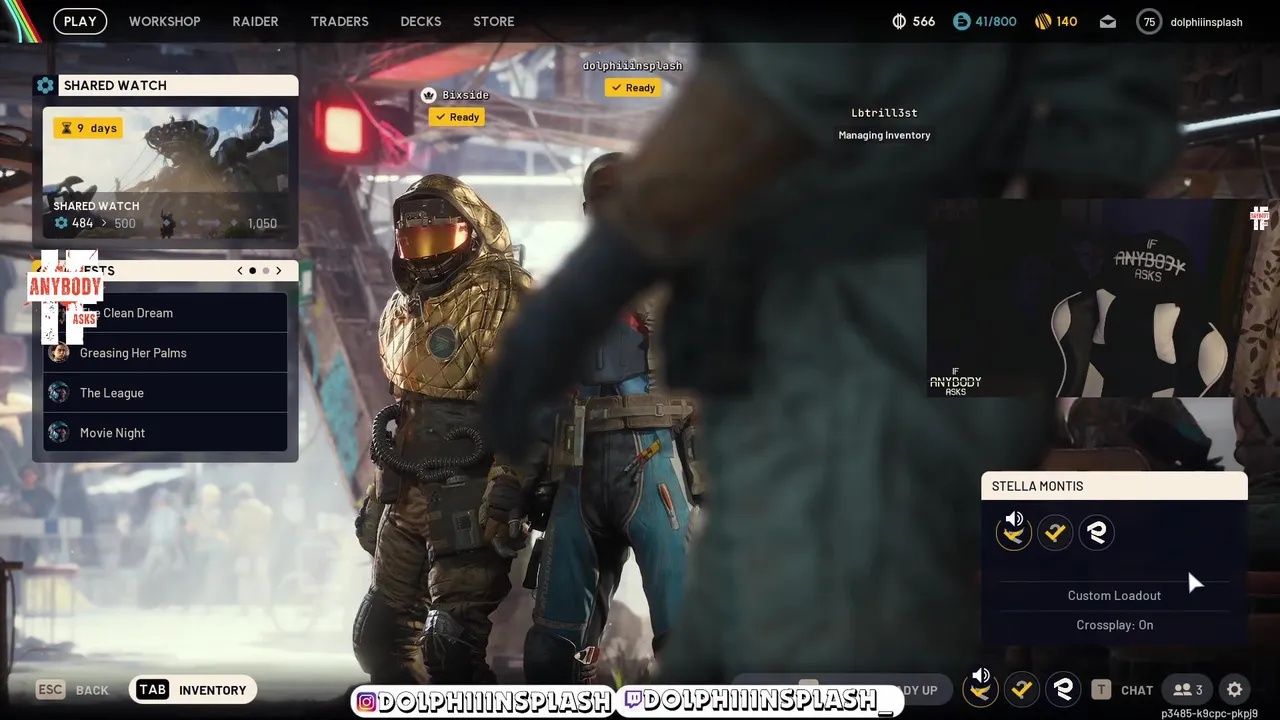1280x720 pixels.
Task: Open dolphiiinsplash profile name in top bar
Action: coord(1206,21)
